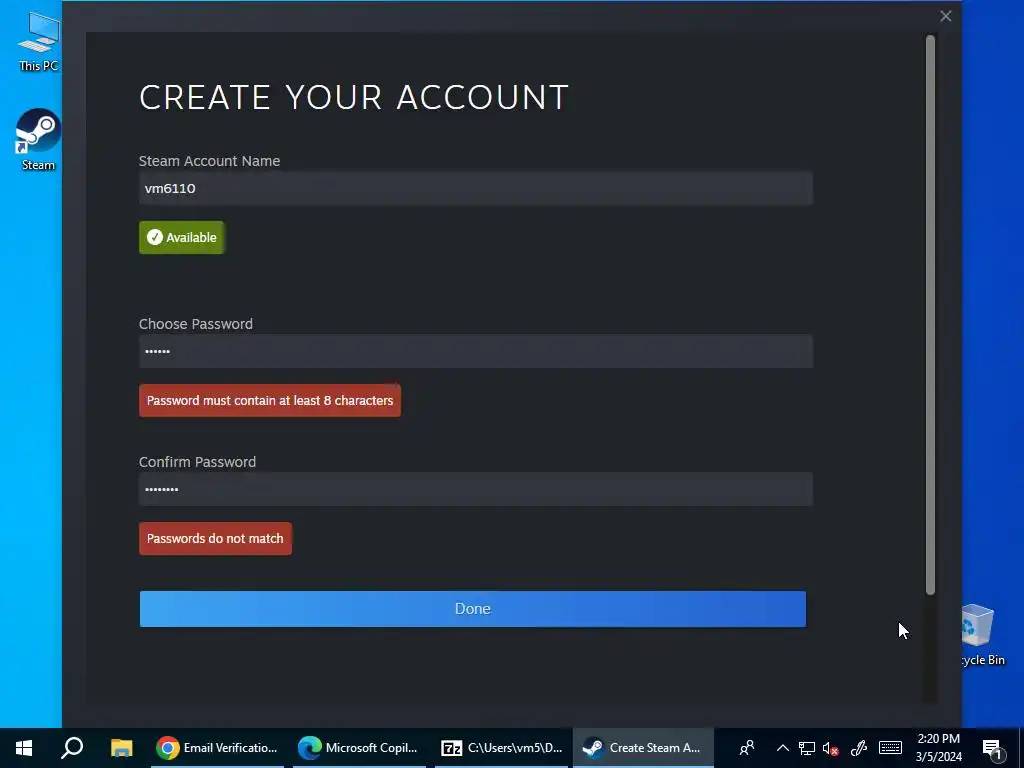Open the People icon in system tray
This screenshot has width=1024, height=768.
747,748
